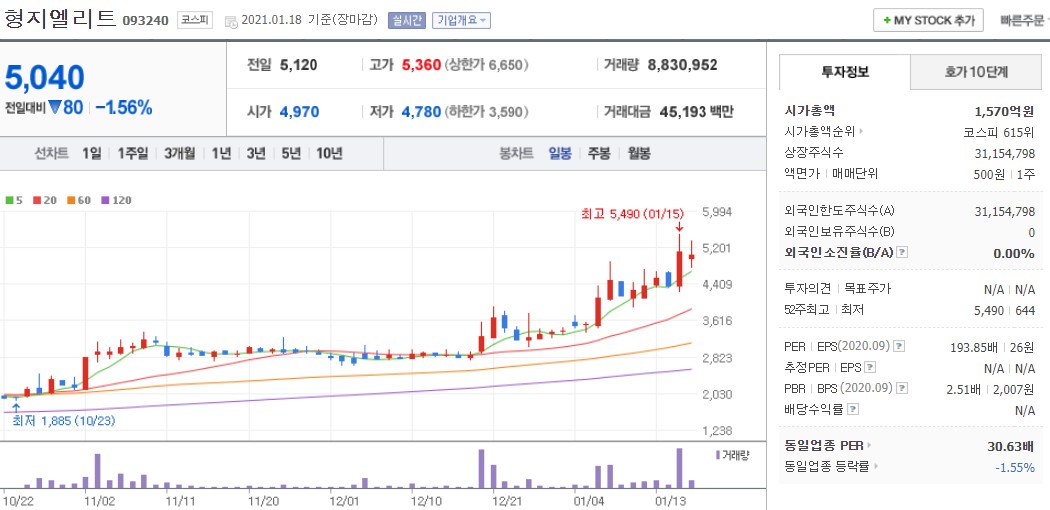Click the 0.00% foreign ownership rate value
Image resolution: width=1050 pixels, height=510 pixels.
point(1014,253)
